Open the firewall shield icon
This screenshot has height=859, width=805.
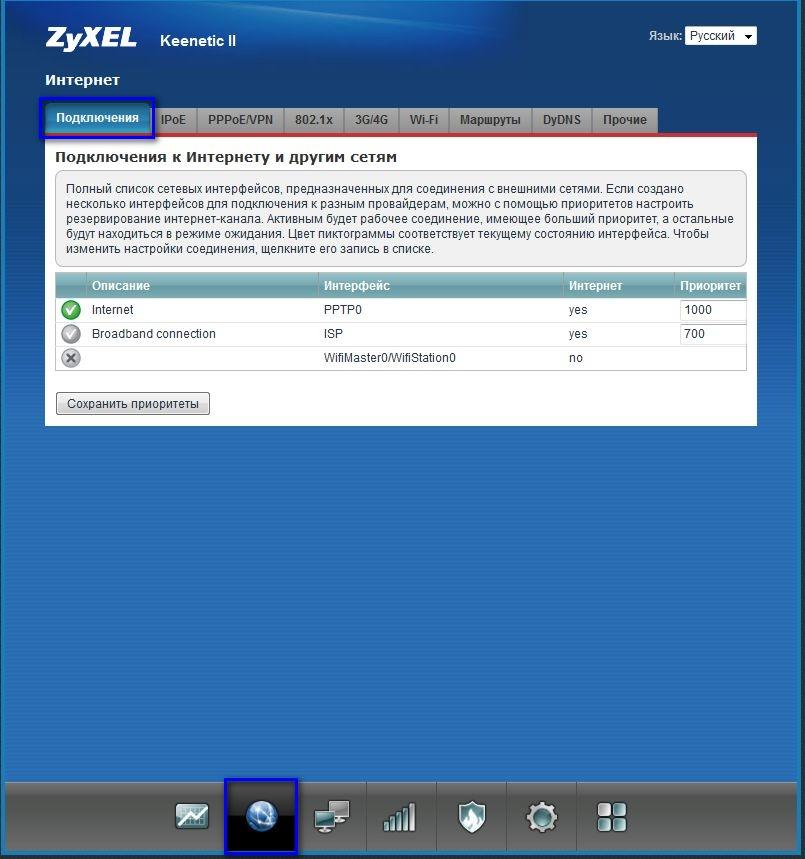pyautogui.click(x=472, y=816)
